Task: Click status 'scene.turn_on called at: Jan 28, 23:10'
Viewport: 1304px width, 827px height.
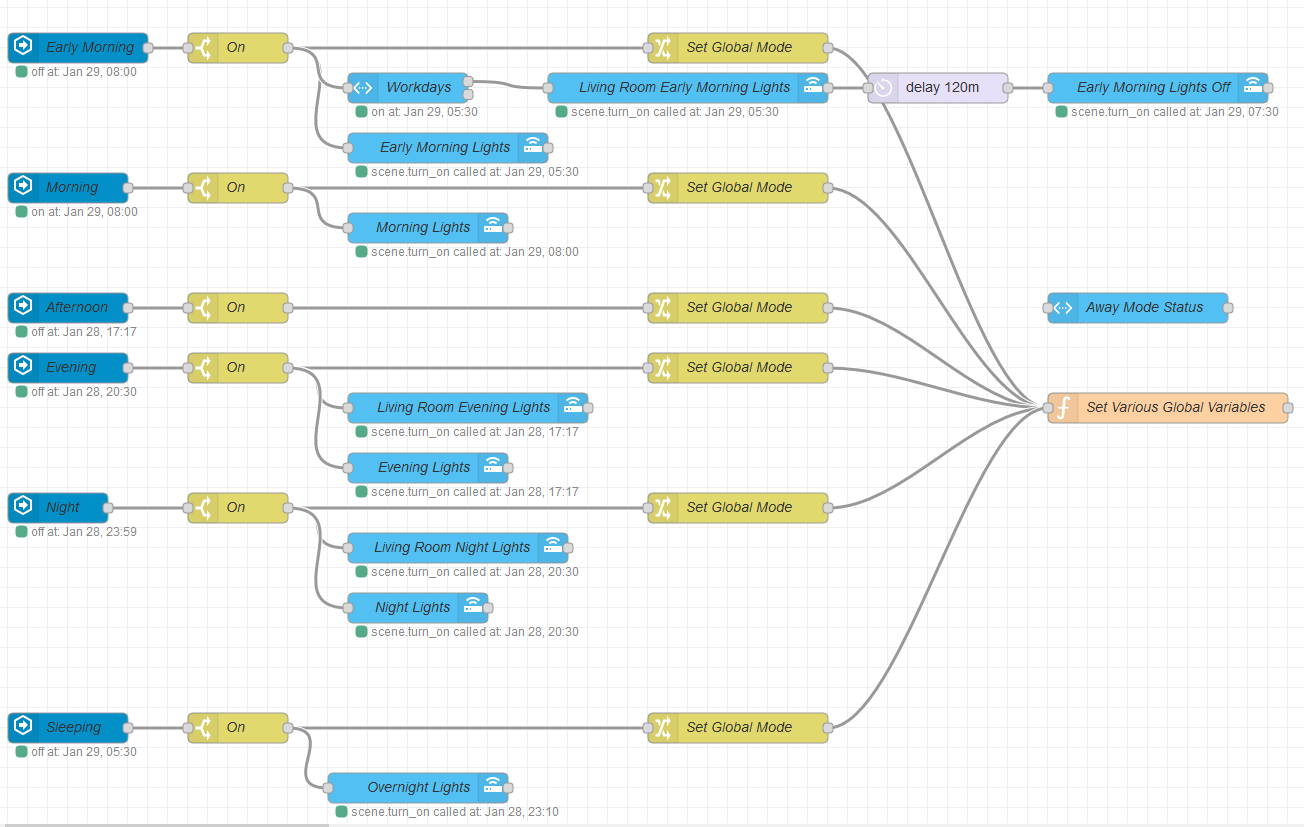Action: (455, 812)
